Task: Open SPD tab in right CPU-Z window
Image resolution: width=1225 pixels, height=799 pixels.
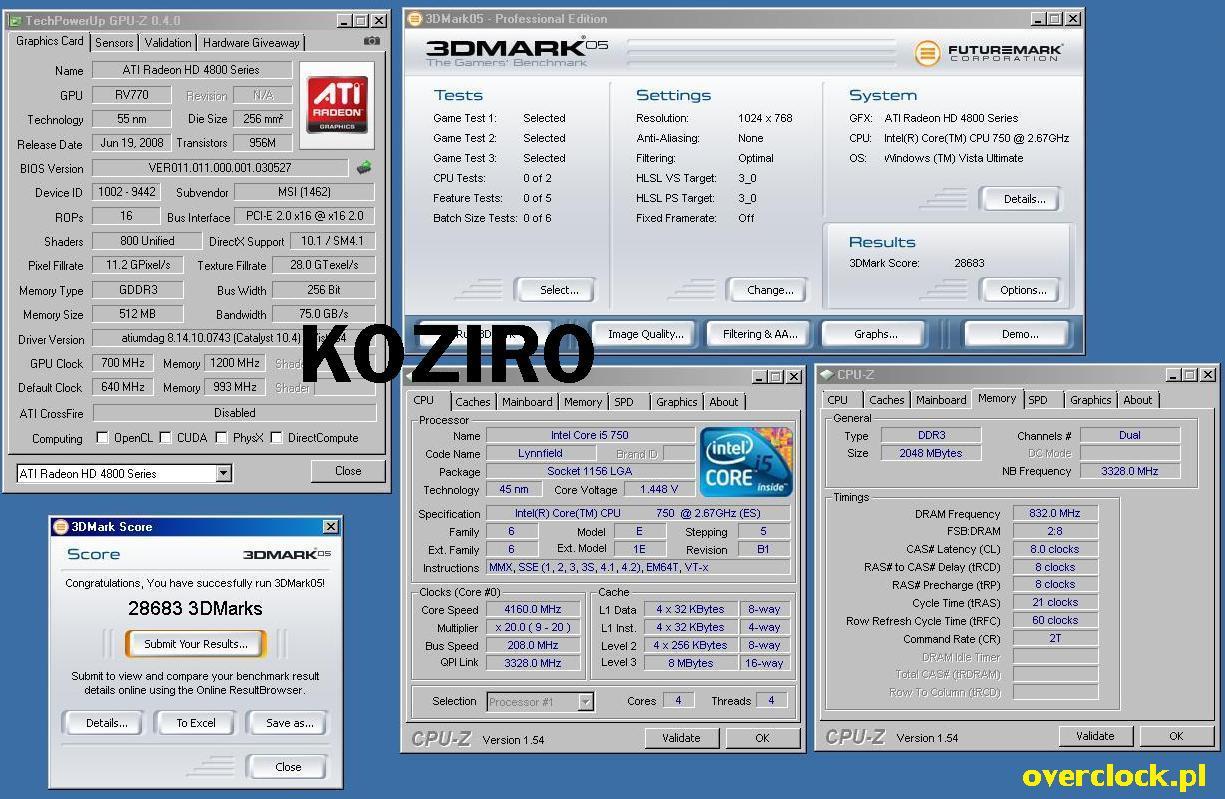Action: 1038,399
